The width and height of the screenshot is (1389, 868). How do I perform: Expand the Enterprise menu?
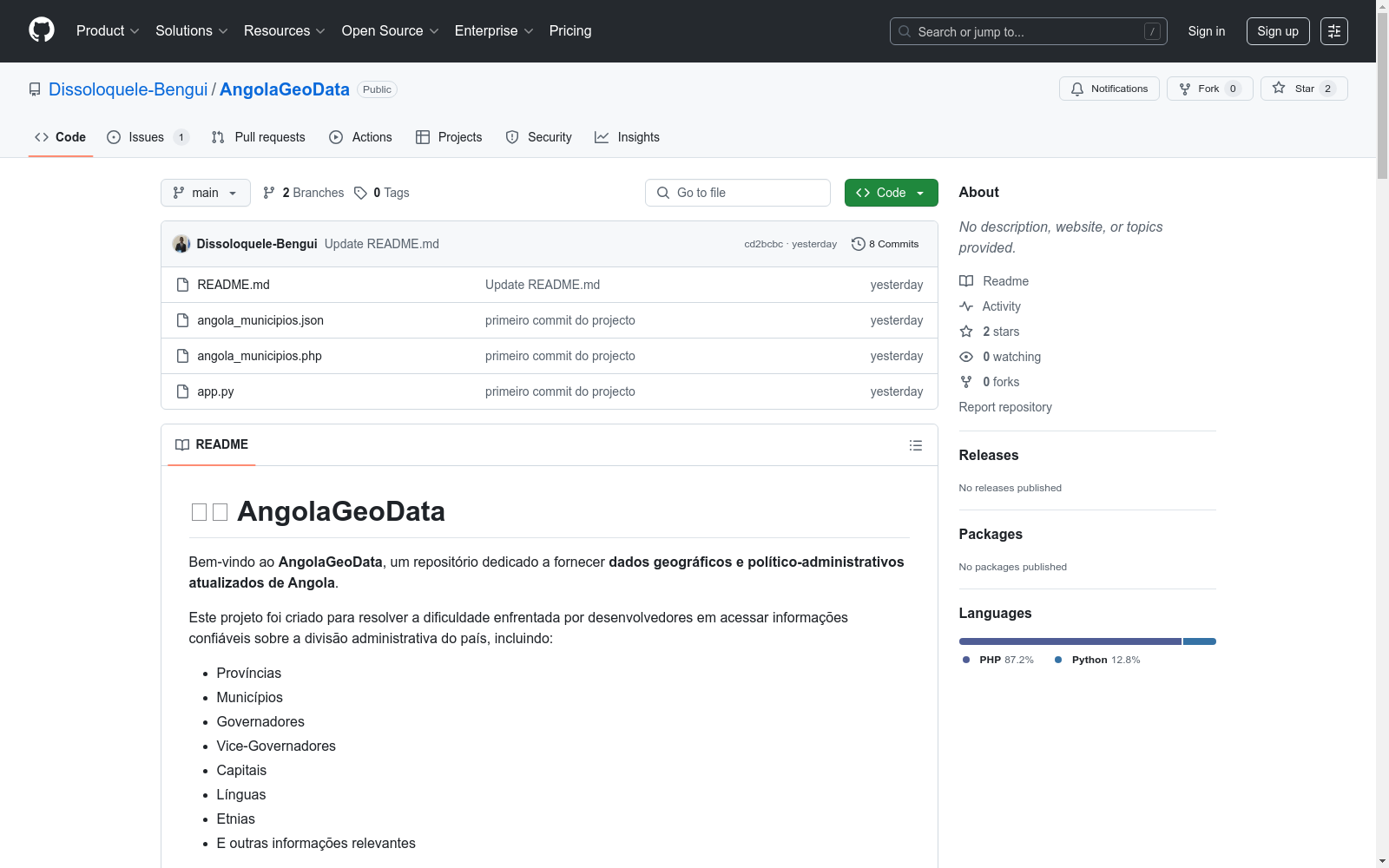coord(494,31)
